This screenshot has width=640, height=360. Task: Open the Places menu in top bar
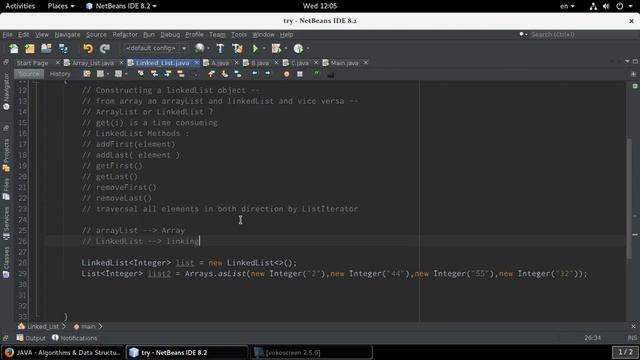click(x=61, y=6)
